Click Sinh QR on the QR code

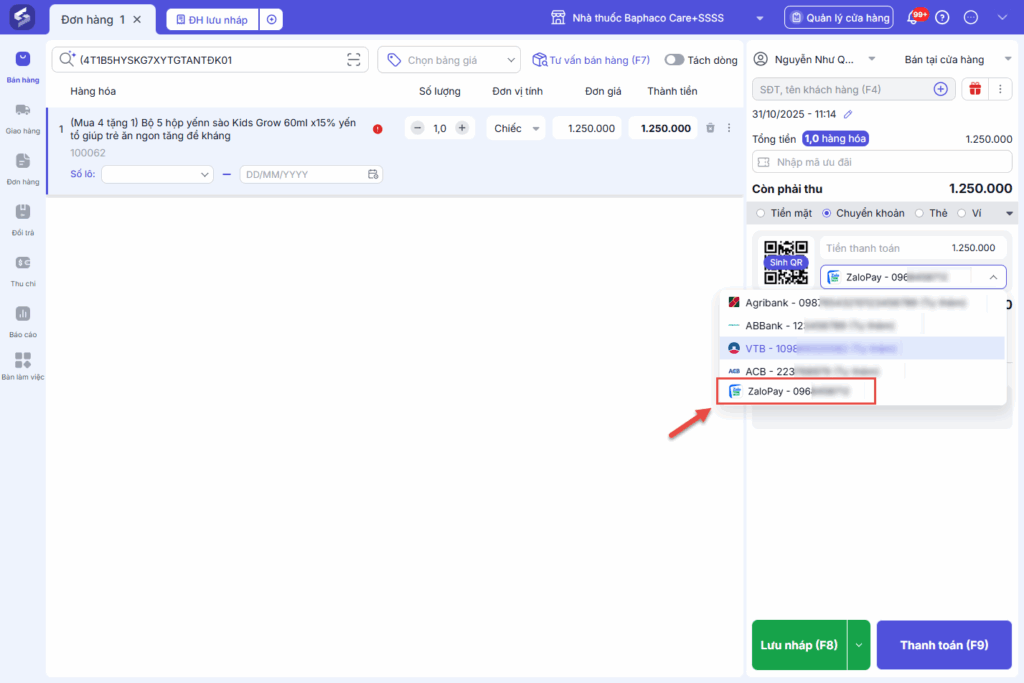786,262
